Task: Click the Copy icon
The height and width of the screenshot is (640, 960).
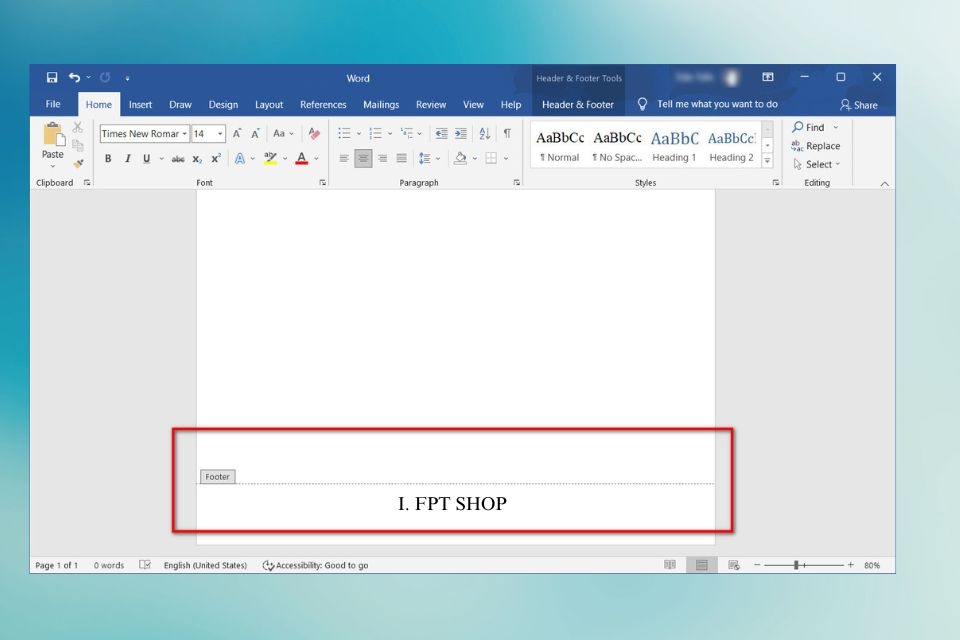Action: [78, 145]
